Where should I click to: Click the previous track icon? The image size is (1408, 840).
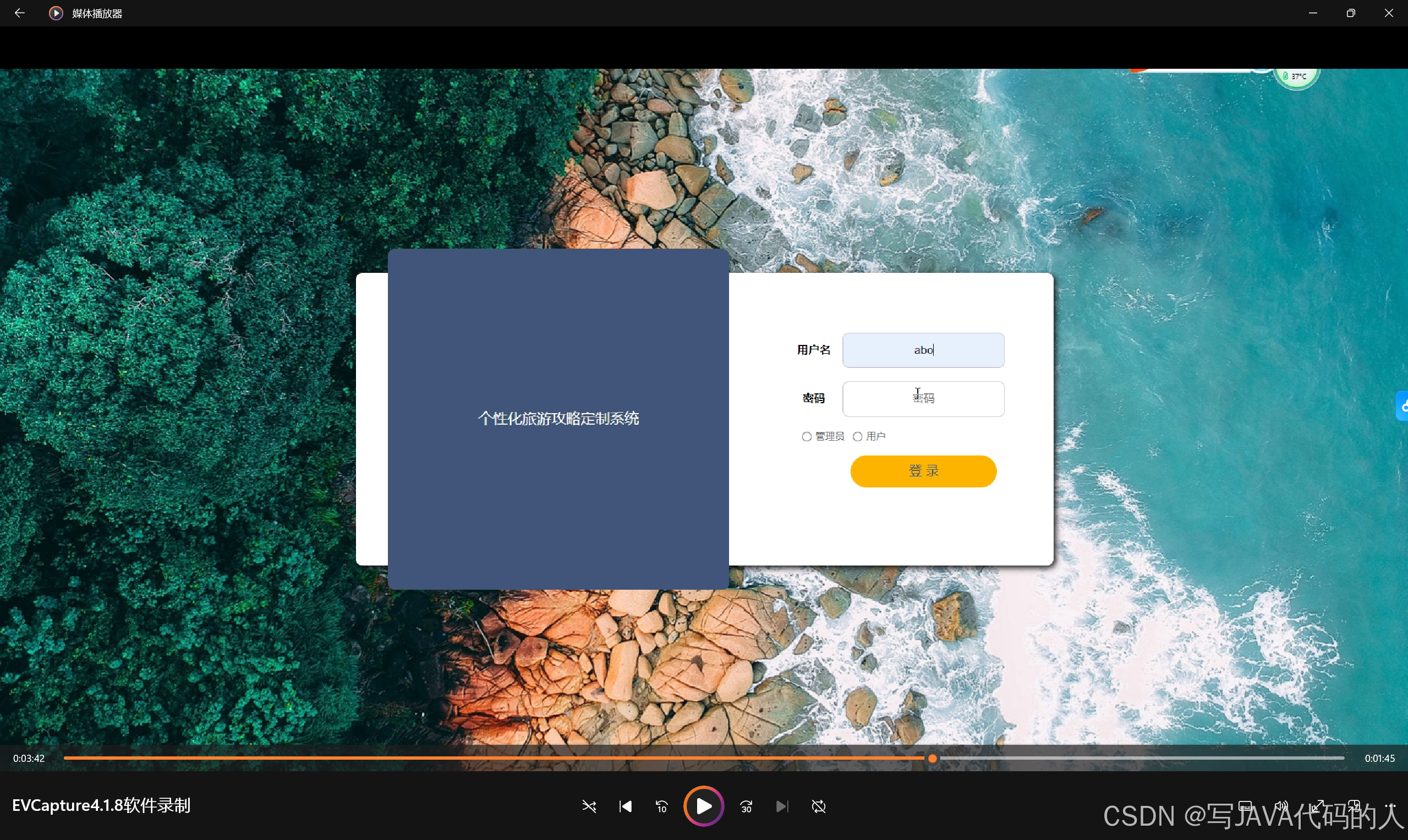pos(625,806)
